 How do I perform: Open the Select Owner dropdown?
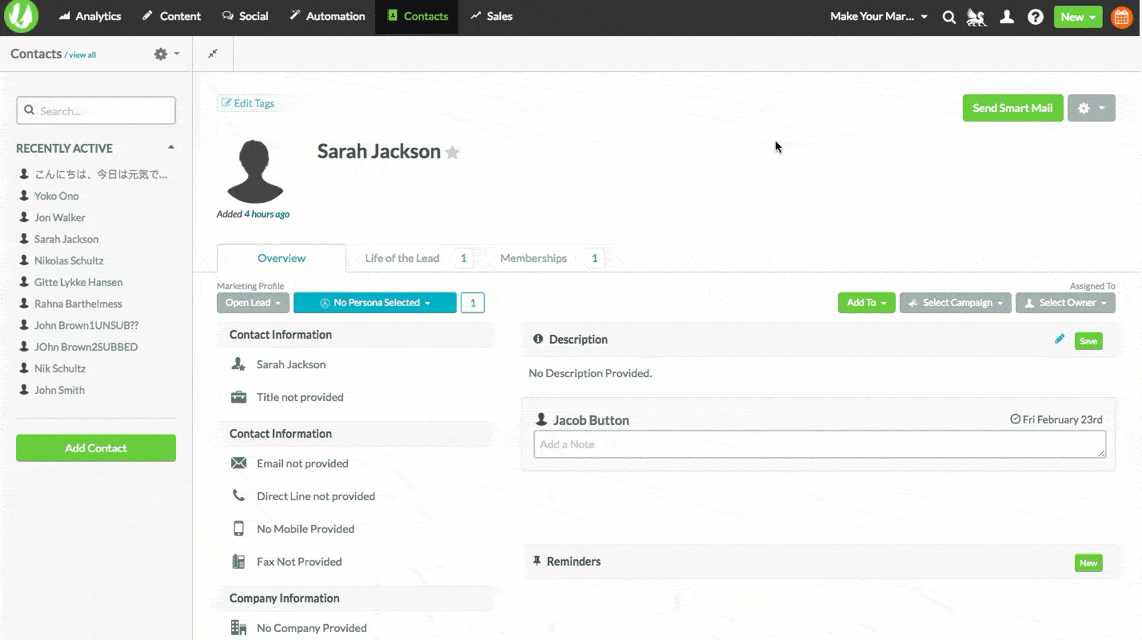[1066, 303]
